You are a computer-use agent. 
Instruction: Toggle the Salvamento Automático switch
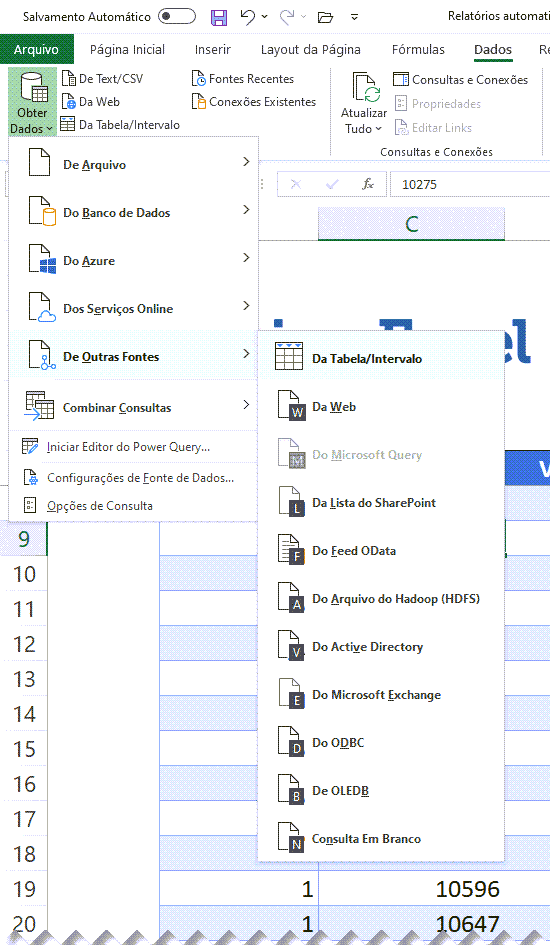tap(177, 16)
